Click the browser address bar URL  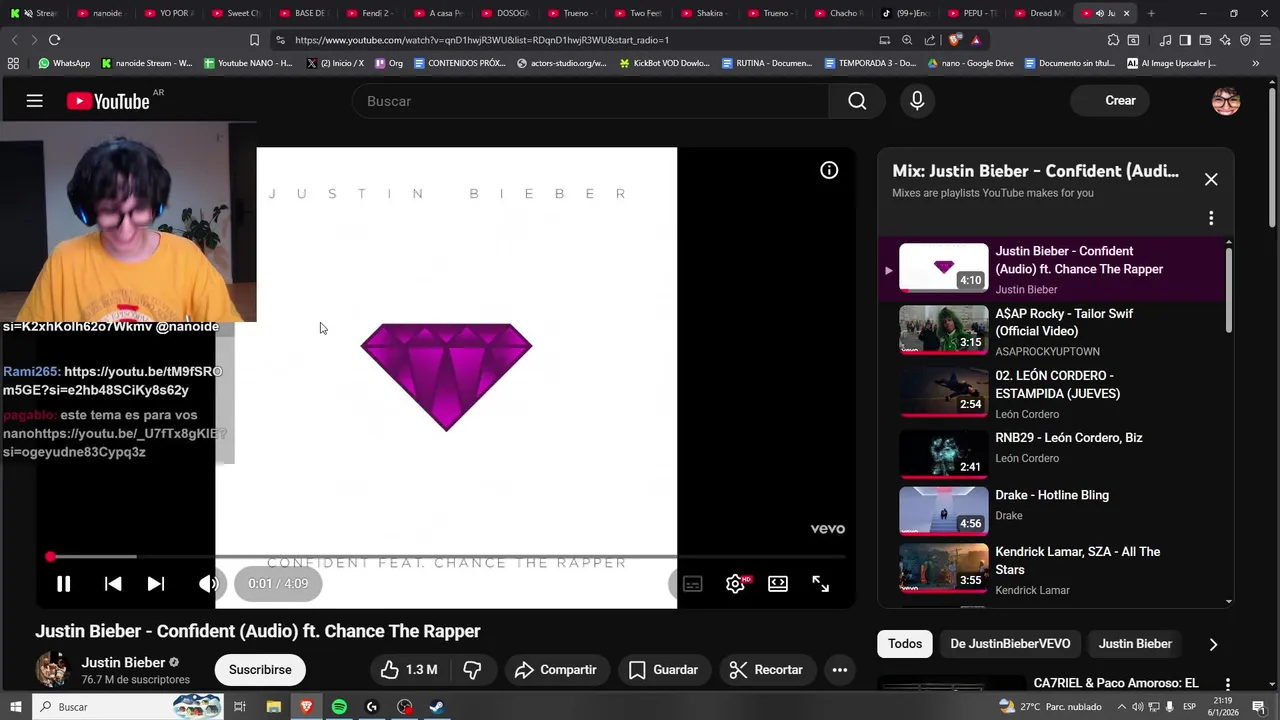click(482, 40)
